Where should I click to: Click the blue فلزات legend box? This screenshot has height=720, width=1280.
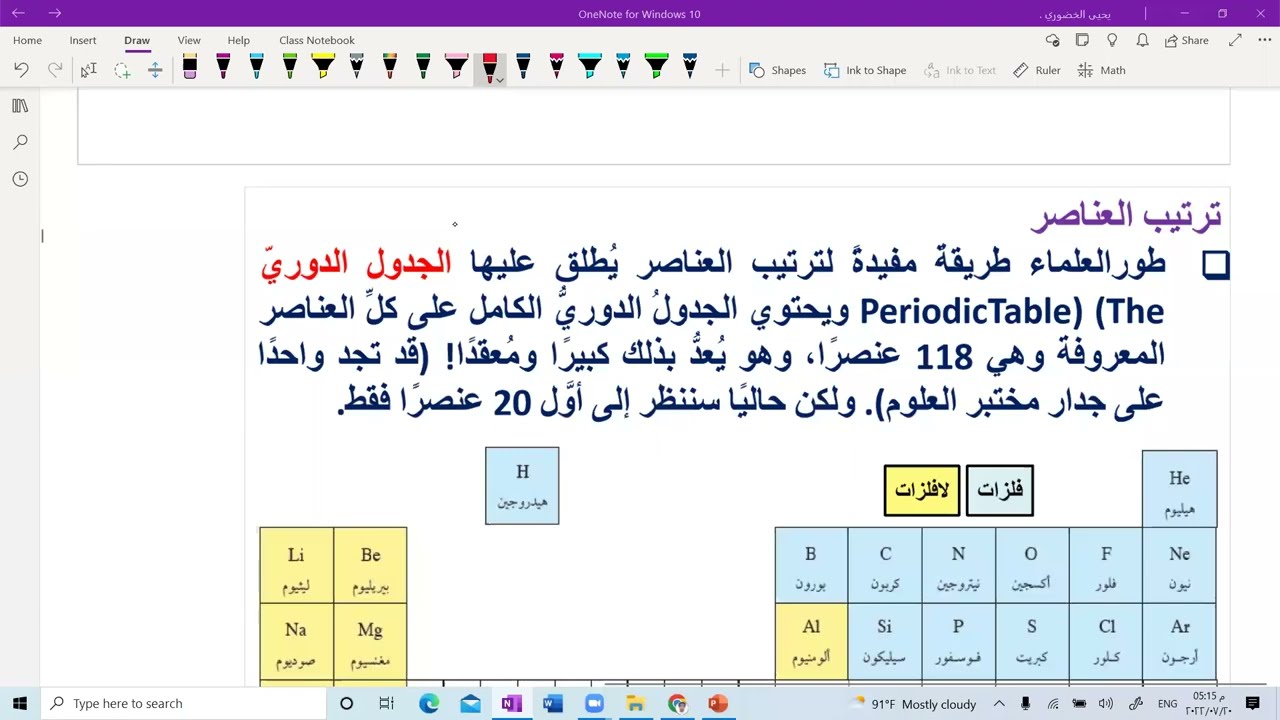click(x=1000, y=490)
